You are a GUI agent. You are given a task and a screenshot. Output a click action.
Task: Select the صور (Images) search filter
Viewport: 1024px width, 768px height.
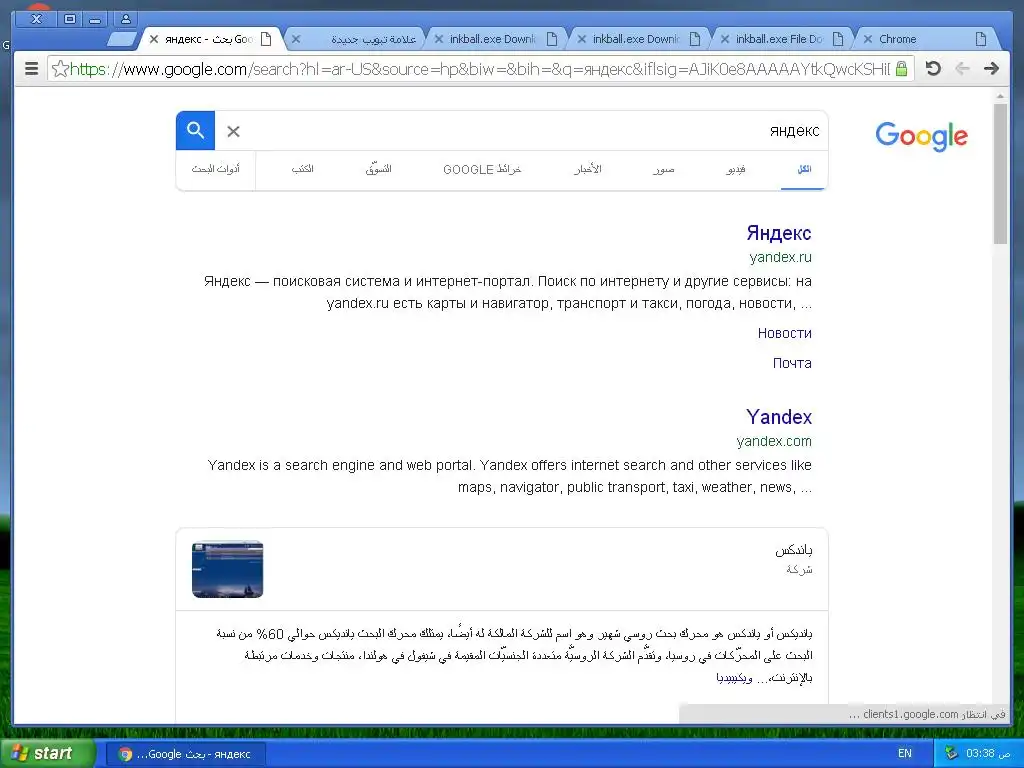coord(664,169)
